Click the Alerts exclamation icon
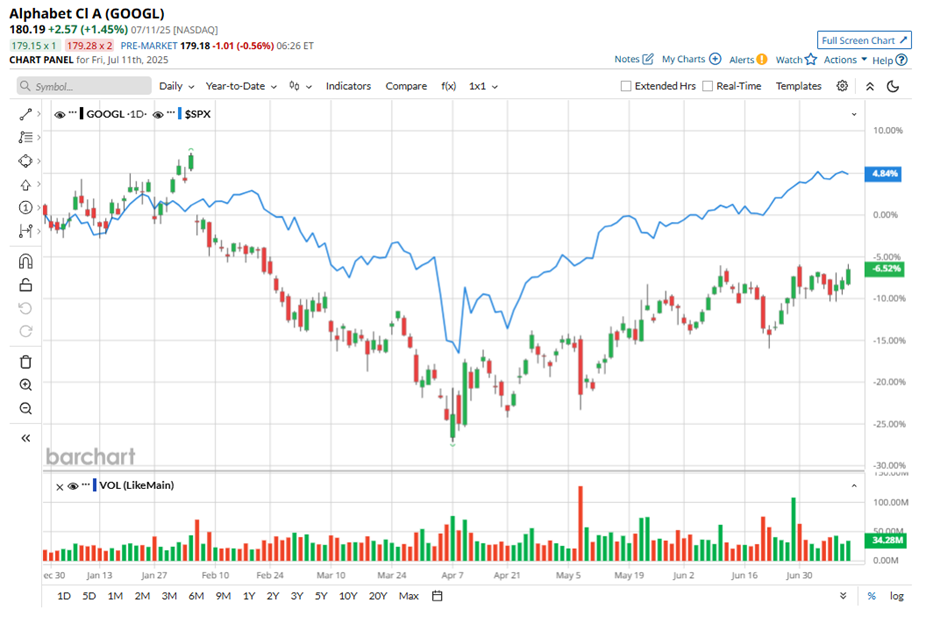 coord(761,59)
